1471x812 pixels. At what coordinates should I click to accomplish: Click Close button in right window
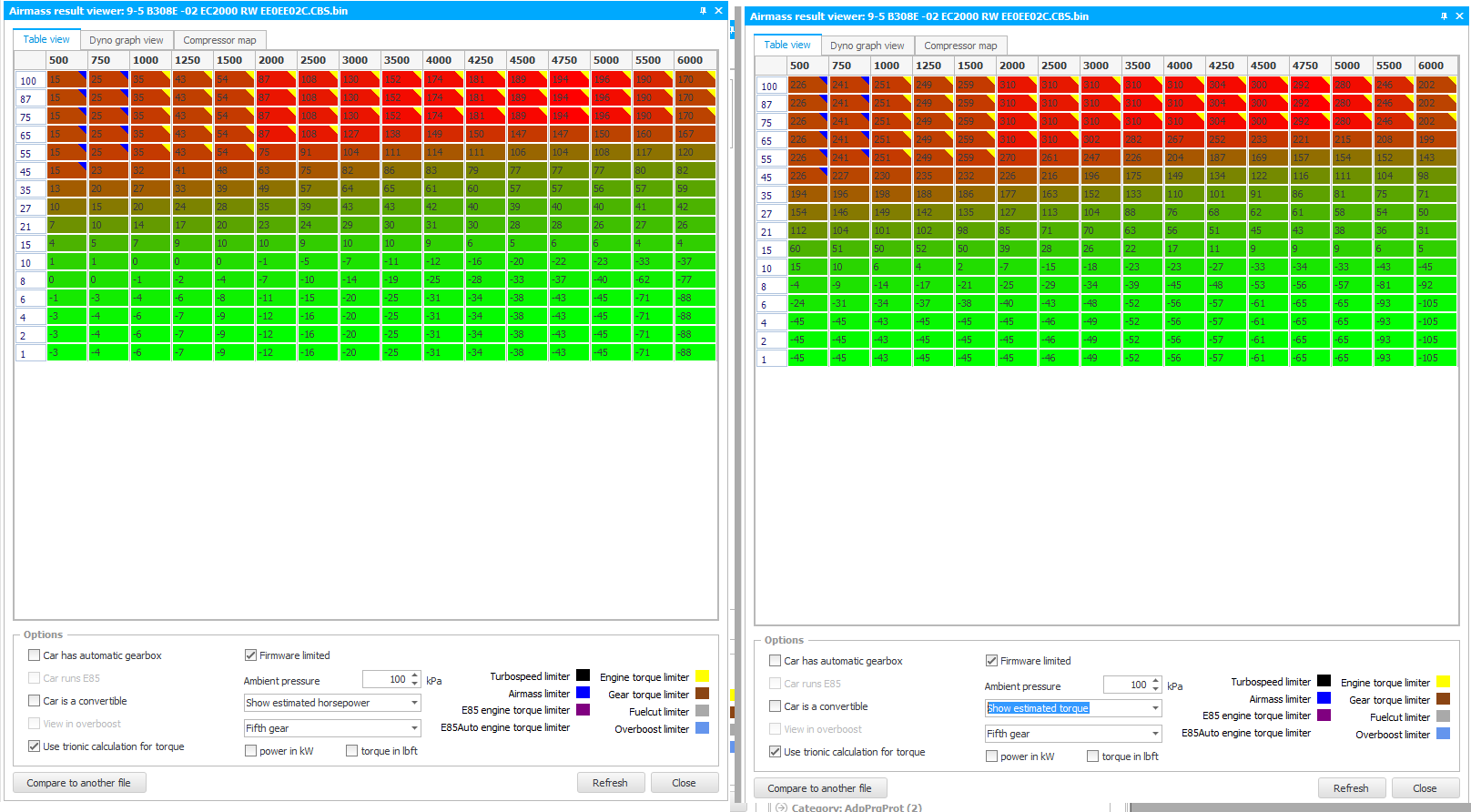point(1425,788)
